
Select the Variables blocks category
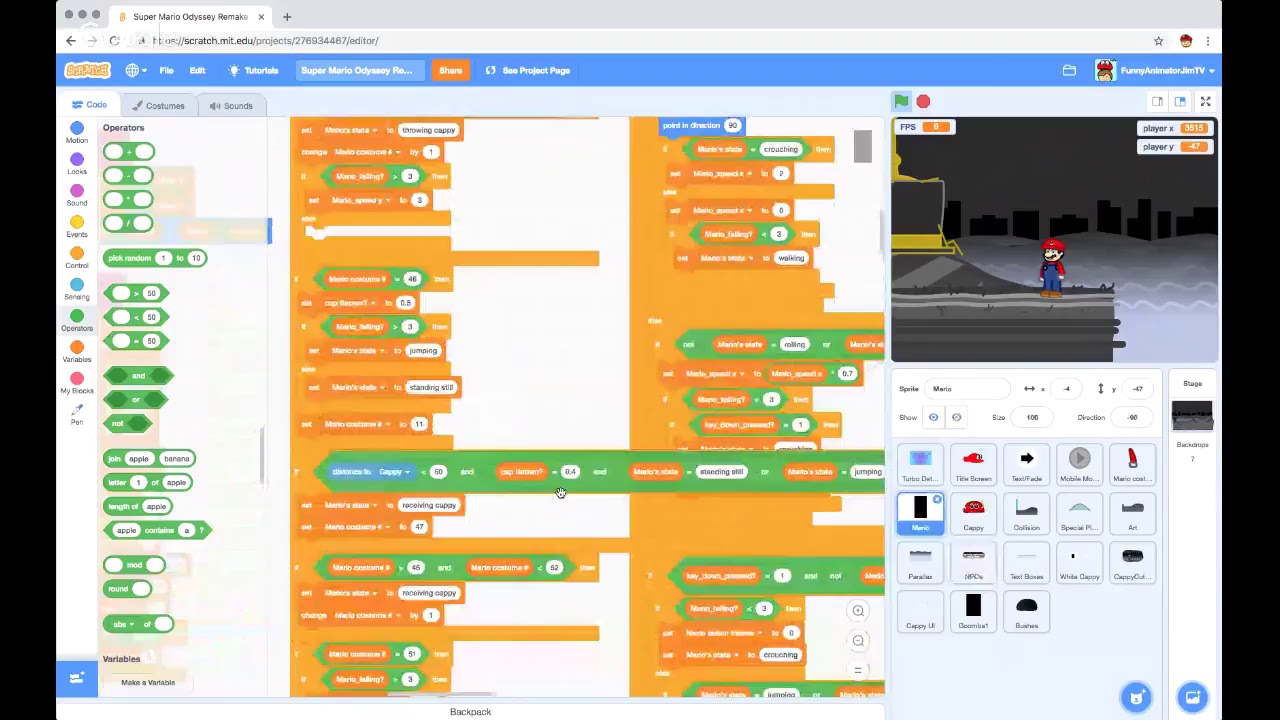(77, 352)
